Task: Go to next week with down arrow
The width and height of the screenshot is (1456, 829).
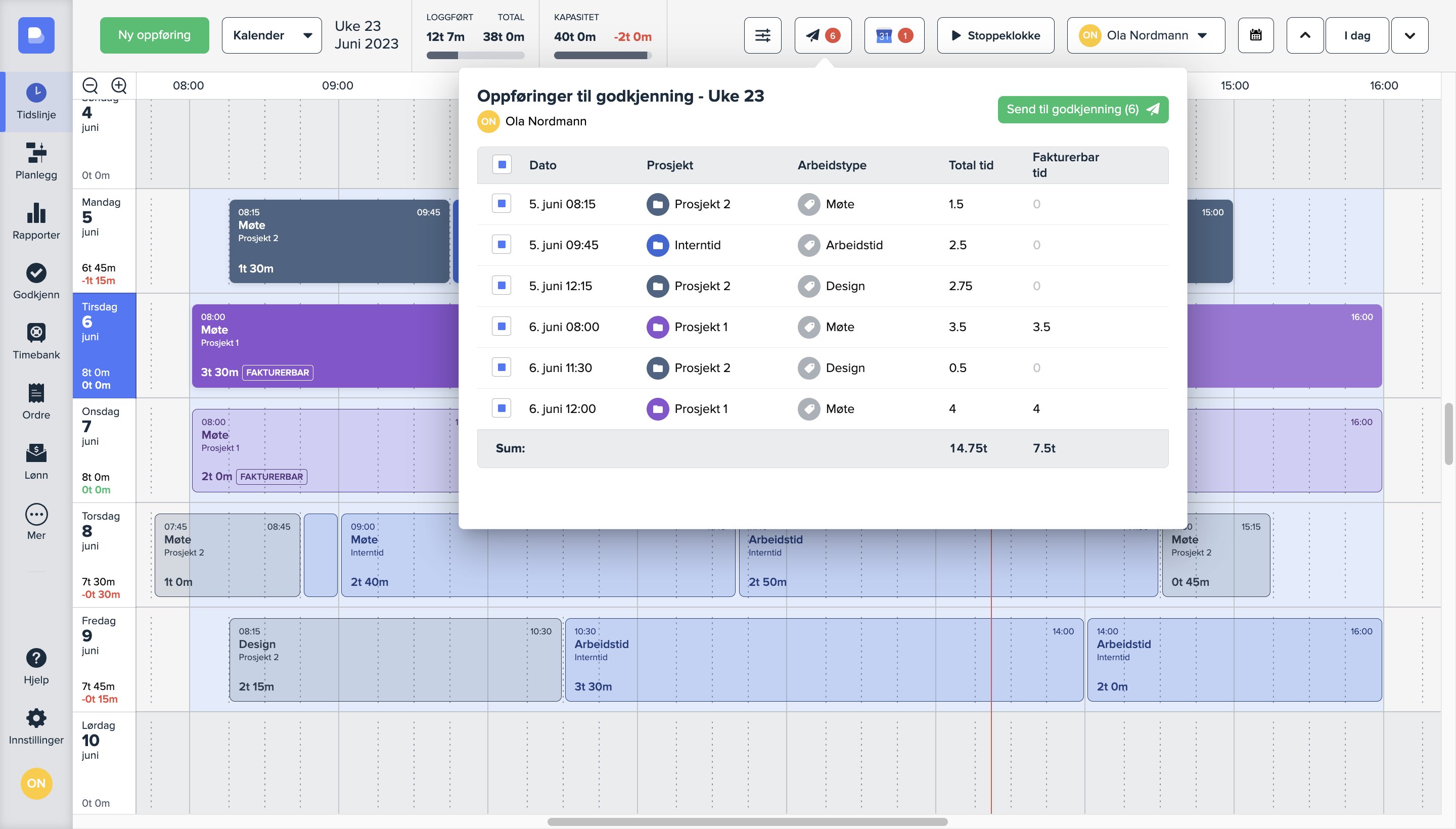Action: point(1409,35)
